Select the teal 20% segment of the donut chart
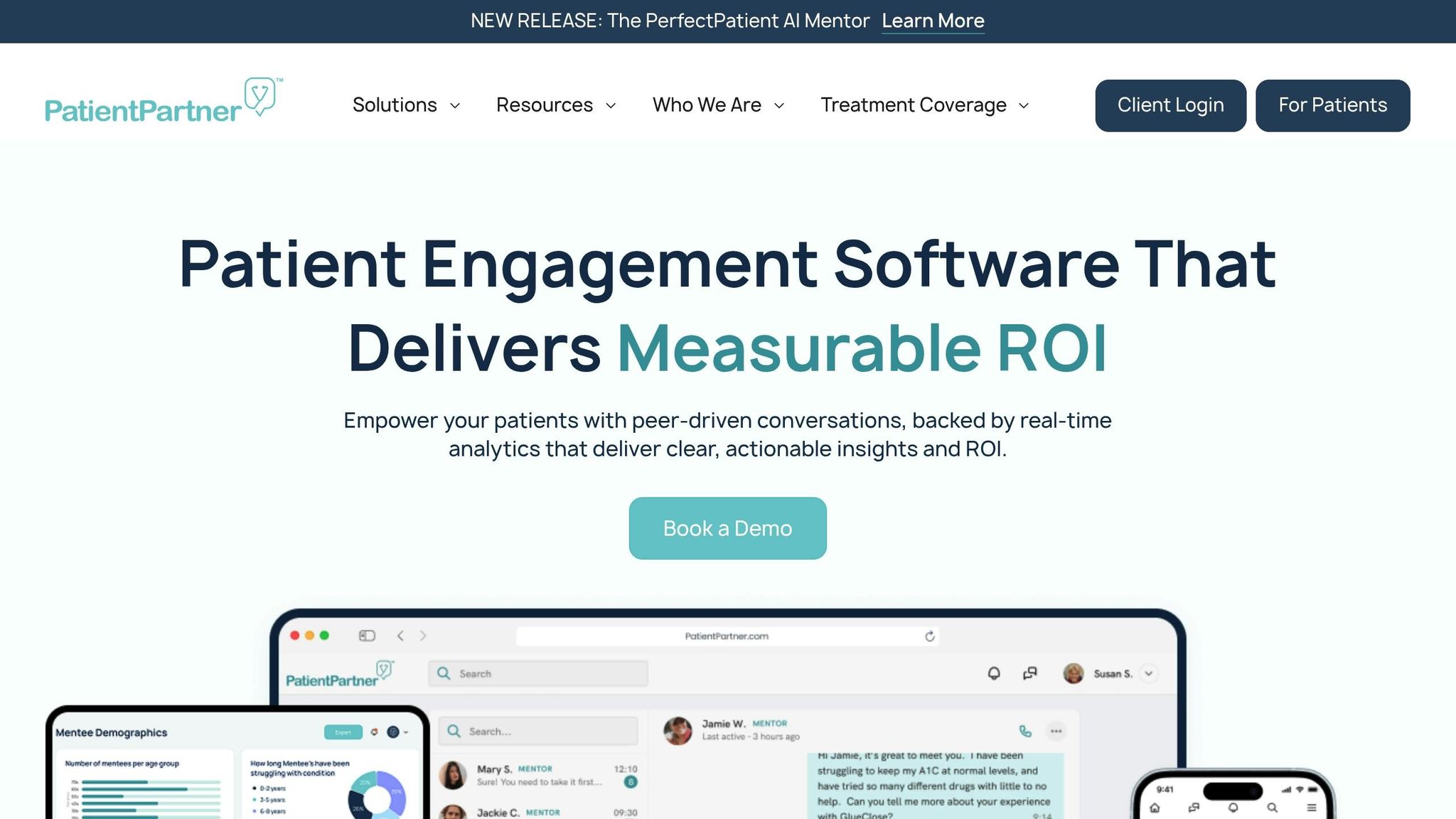This screenshot has width=1456, height=819. click(x=365, y=782)
